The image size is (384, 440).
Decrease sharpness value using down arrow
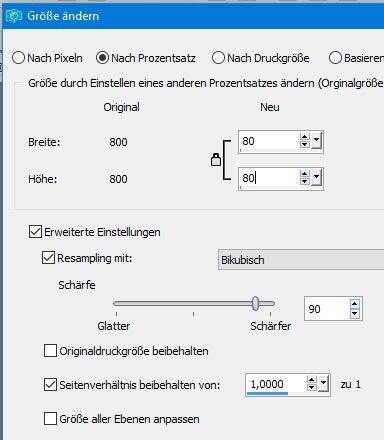tap(355, 314)
